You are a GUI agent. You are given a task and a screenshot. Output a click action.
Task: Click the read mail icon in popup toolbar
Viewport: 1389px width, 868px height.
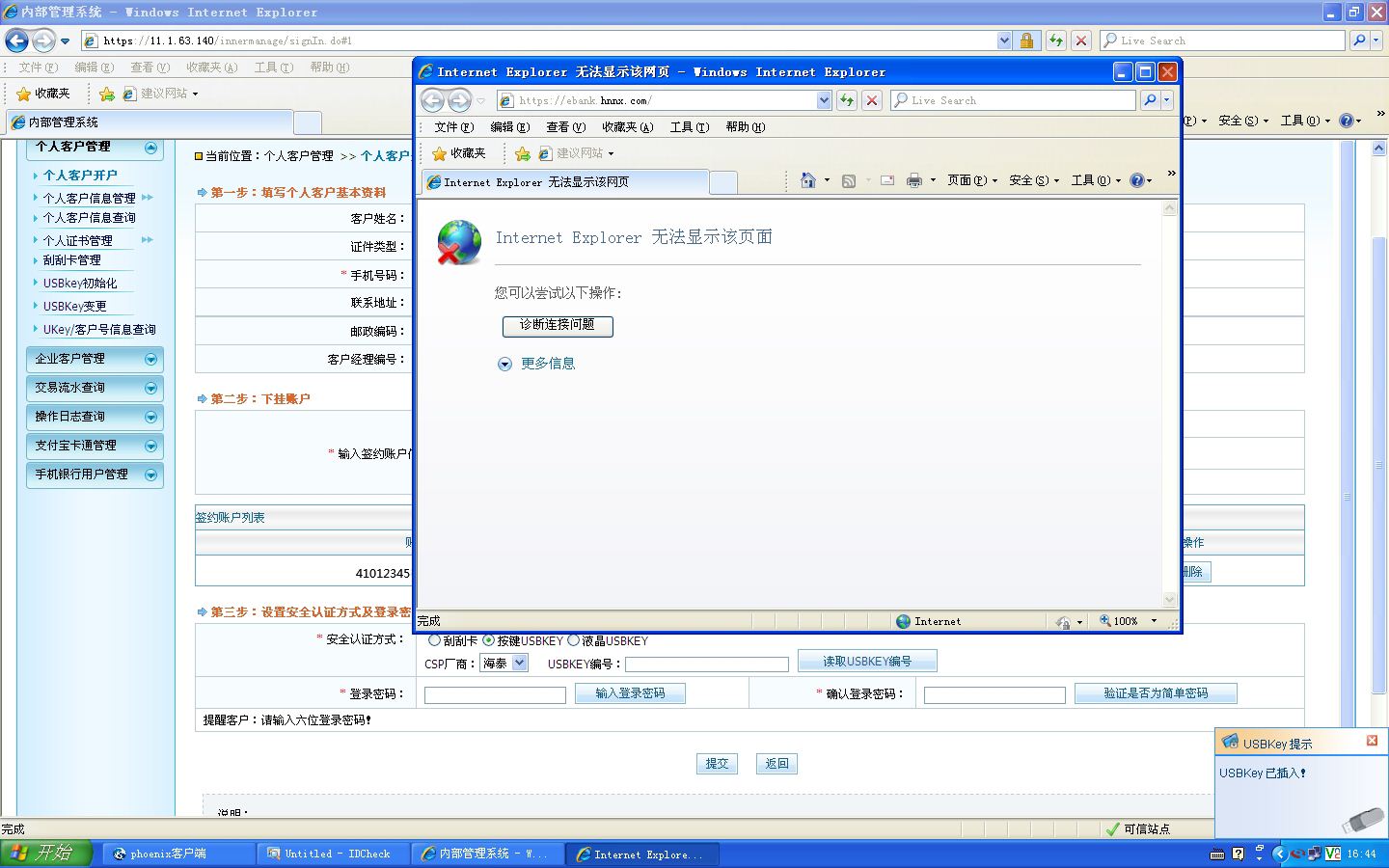point(887,180)
